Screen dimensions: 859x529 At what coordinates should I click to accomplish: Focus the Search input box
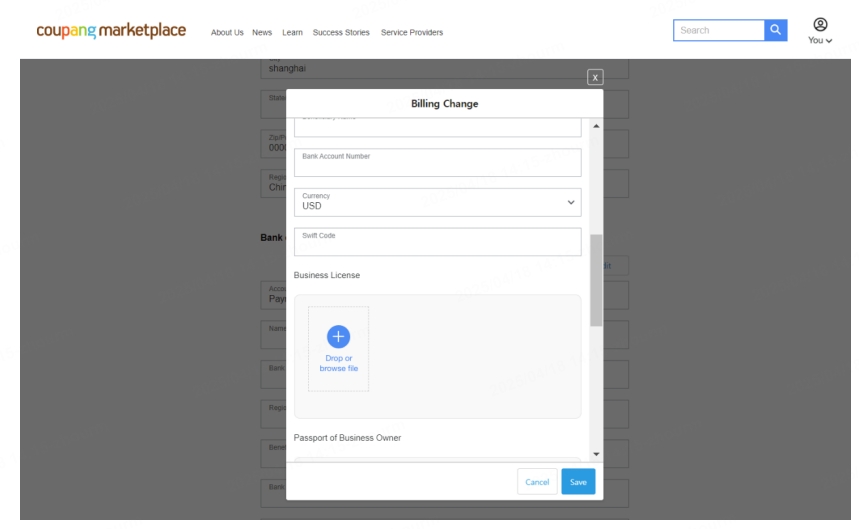[719, 30]
